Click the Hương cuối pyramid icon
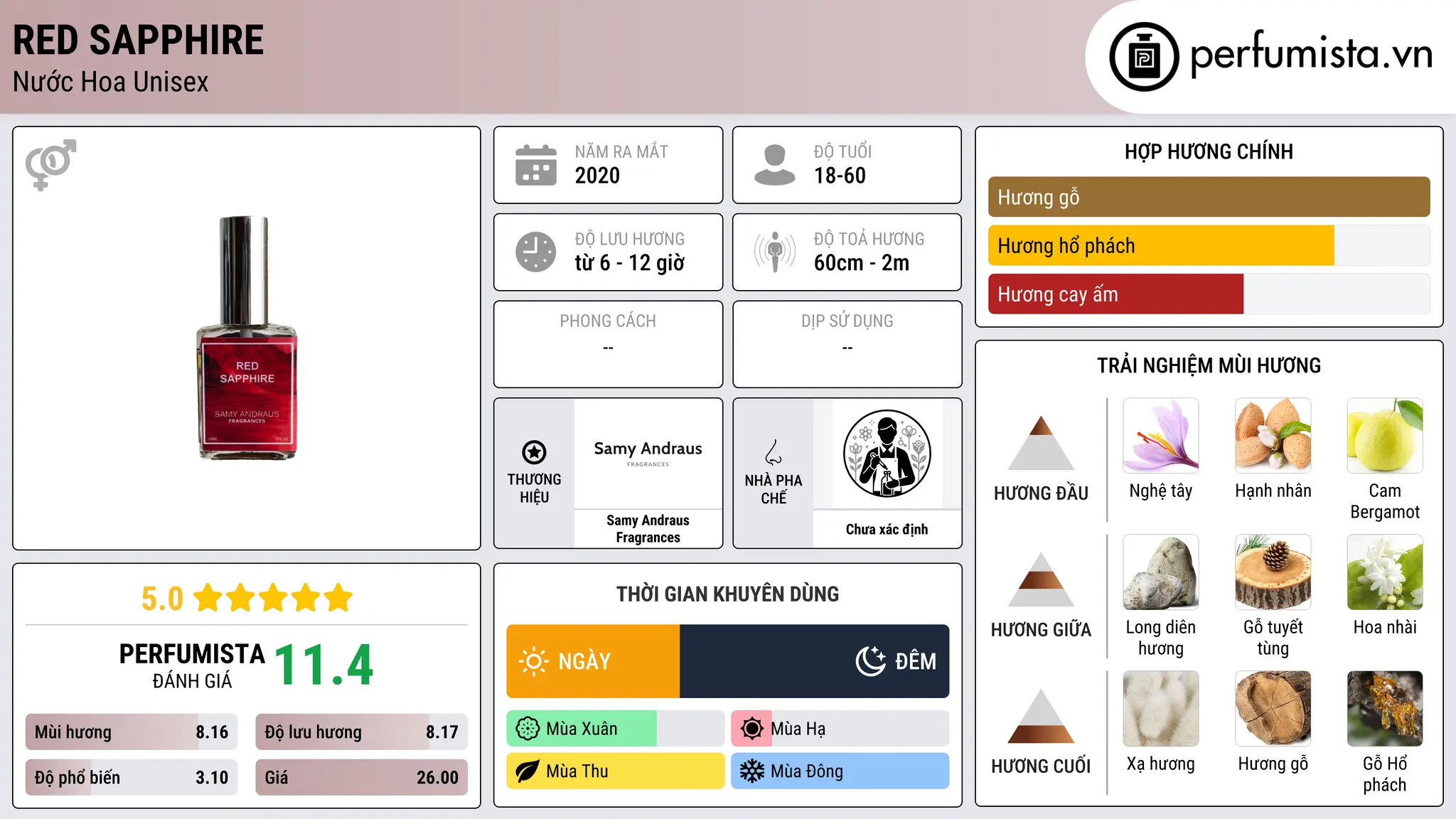 (x=1041, y=716)
